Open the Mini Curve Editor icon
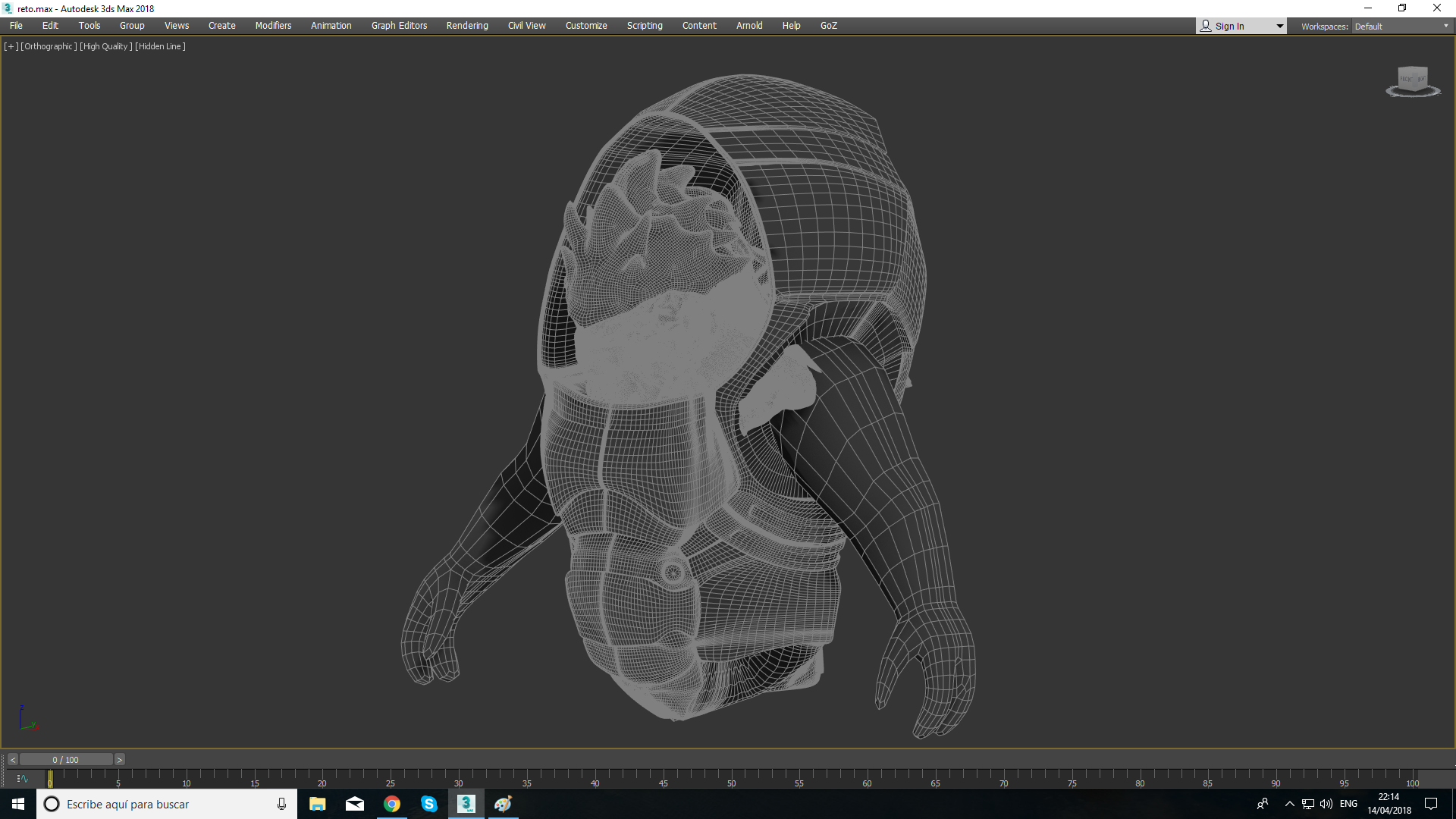 click(23, 779)
